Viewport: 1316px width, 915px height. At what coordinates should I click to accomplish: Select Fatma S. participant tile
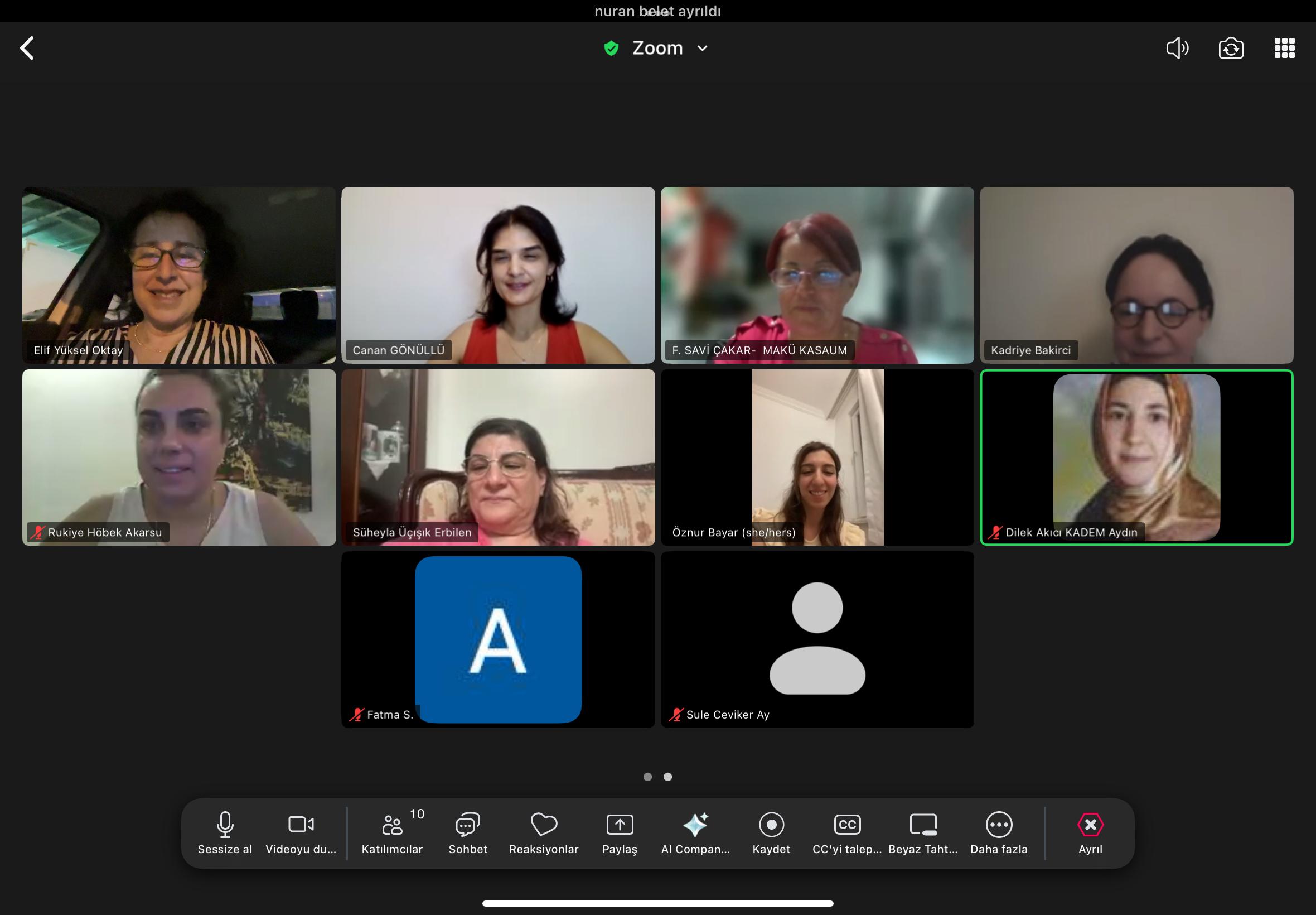(x=497, y=639)
